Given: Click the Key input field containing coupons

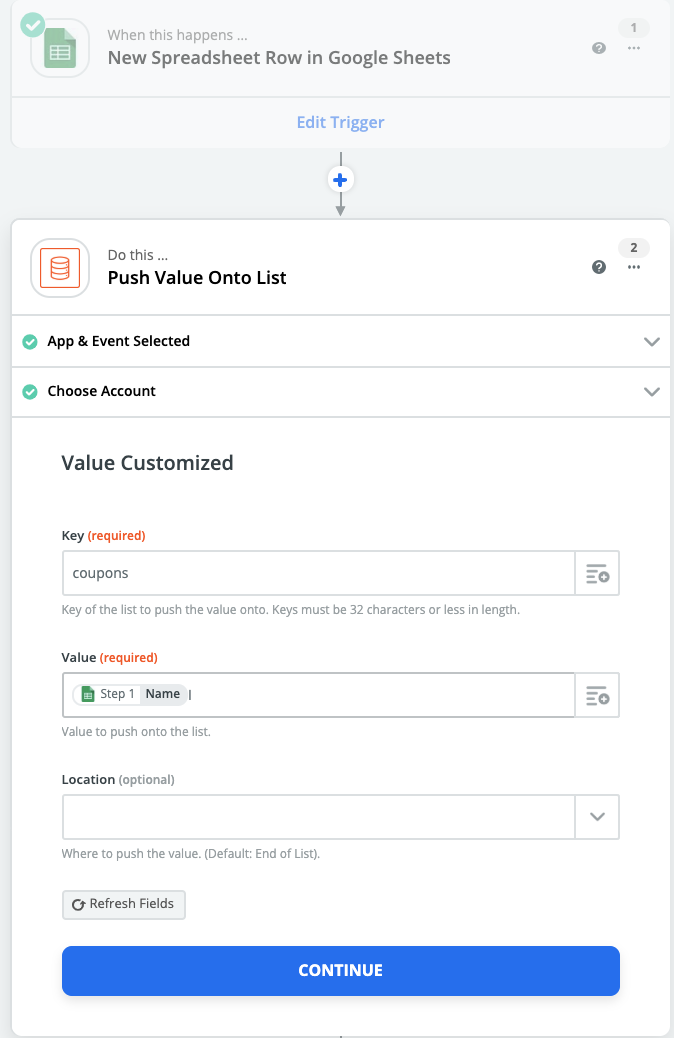Looking at the screenshot, I should pyautogui.click(x=318, y=574).
